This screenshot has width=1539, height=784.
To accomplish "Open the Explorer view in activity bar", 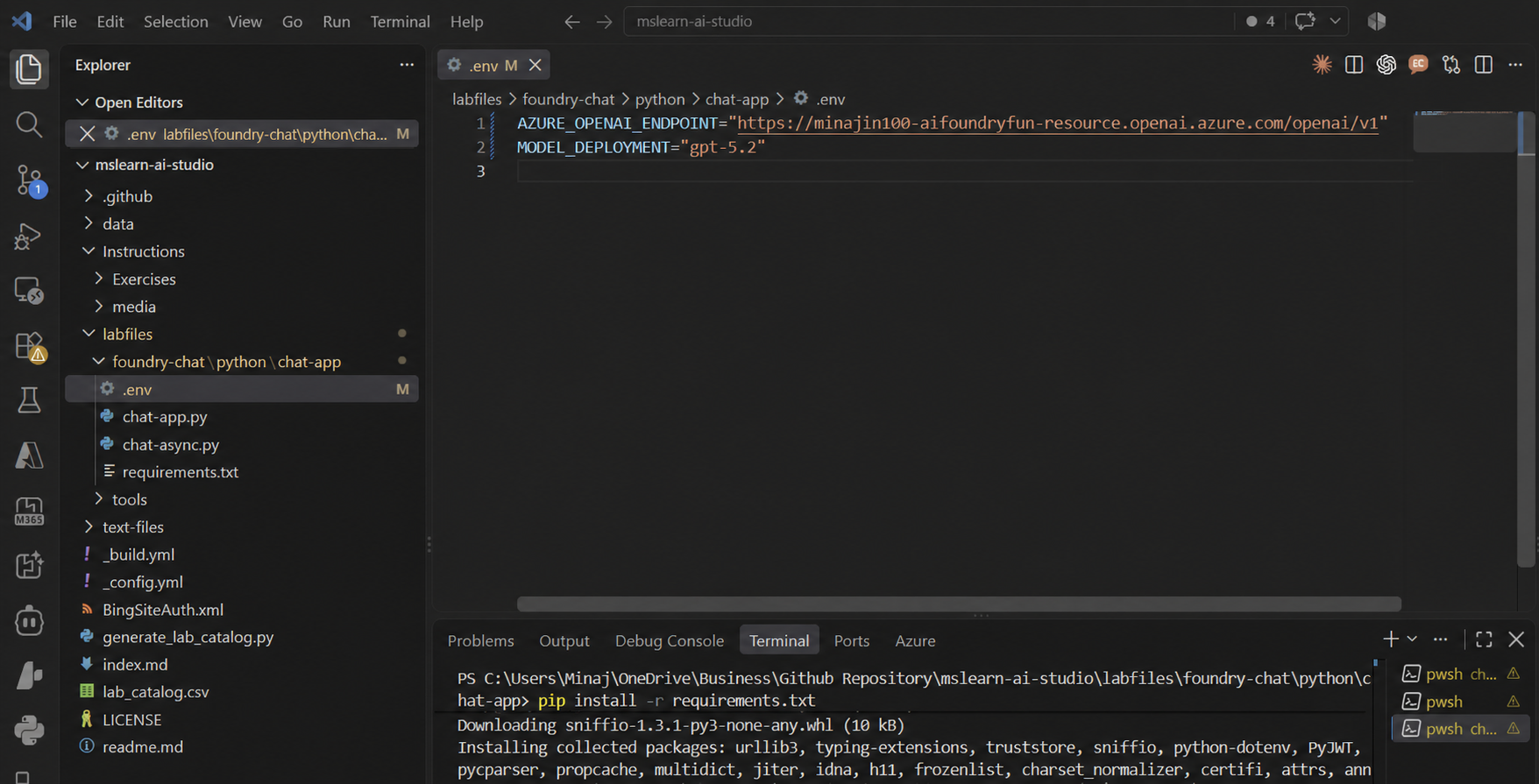I will coord(29,69).
